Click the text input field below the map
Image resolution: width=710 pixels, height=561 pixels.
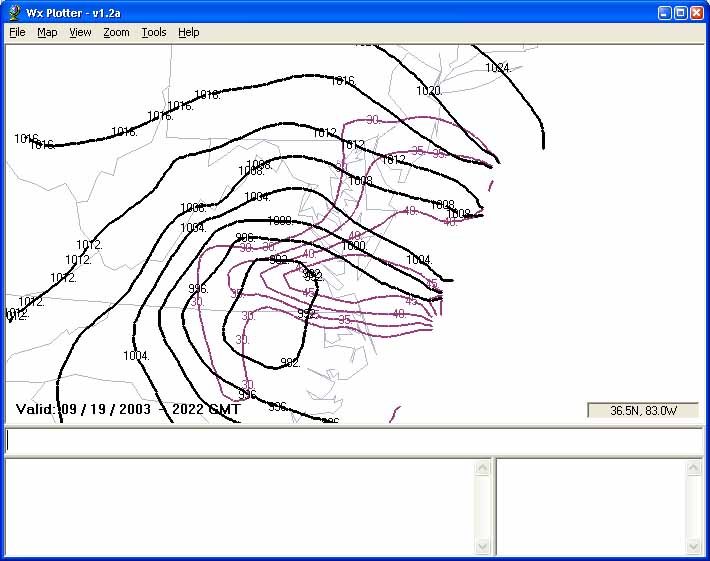pos(354,440)
